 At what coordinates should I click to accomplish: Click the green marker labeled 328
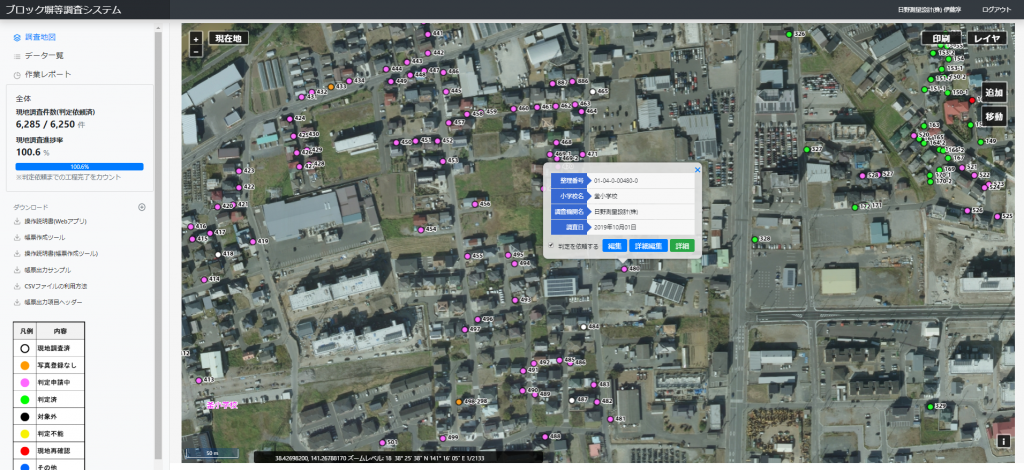tap(755, 240)
